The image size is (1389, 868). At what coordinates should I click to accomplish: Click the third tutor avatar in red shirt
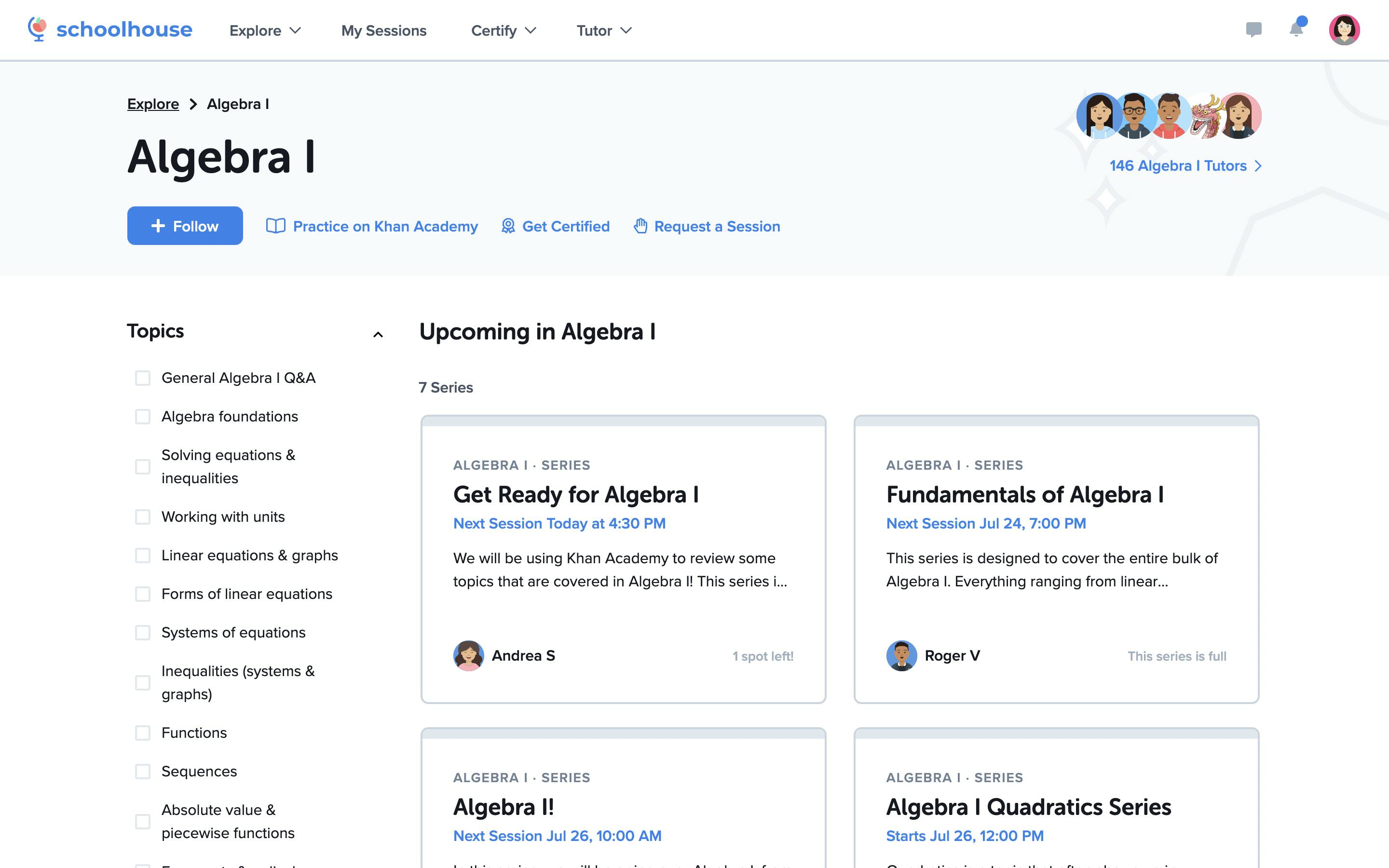click(1170, 116)
